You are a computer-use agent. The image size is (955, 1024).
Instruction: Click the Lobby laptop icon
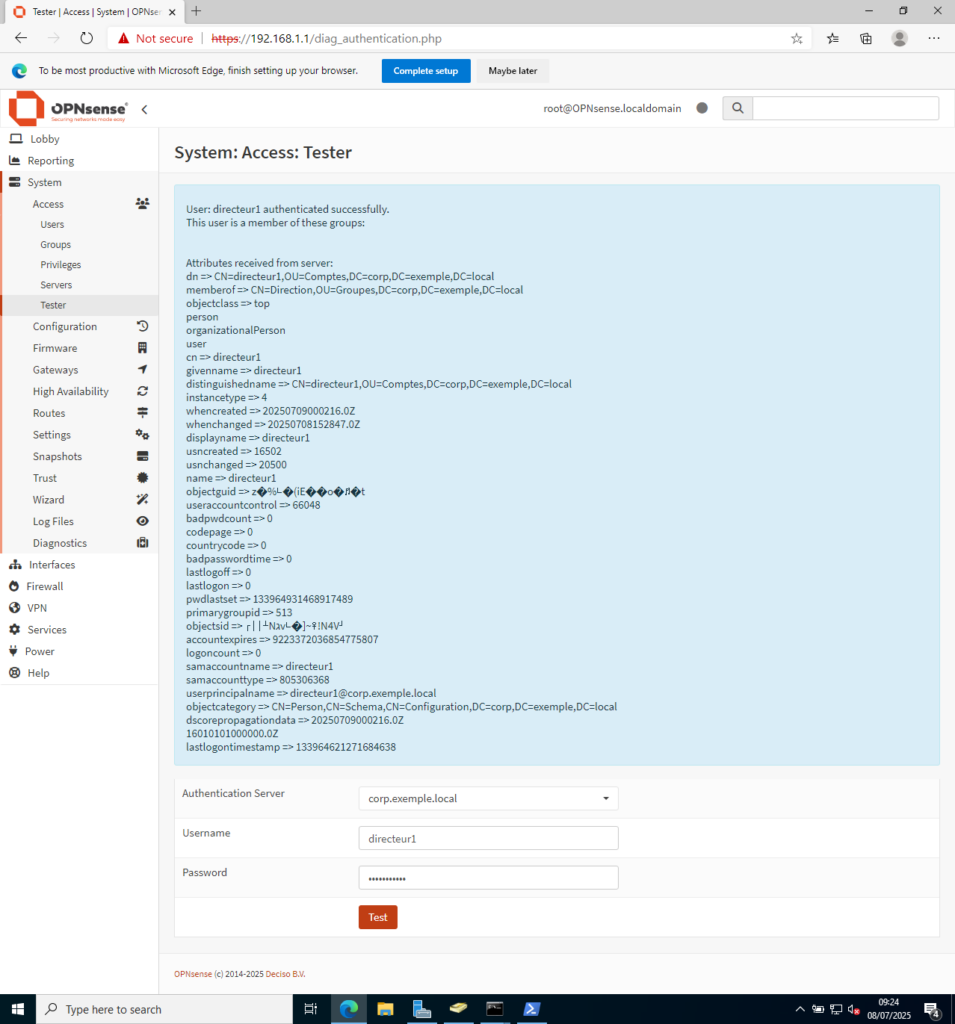coord(16,138)
